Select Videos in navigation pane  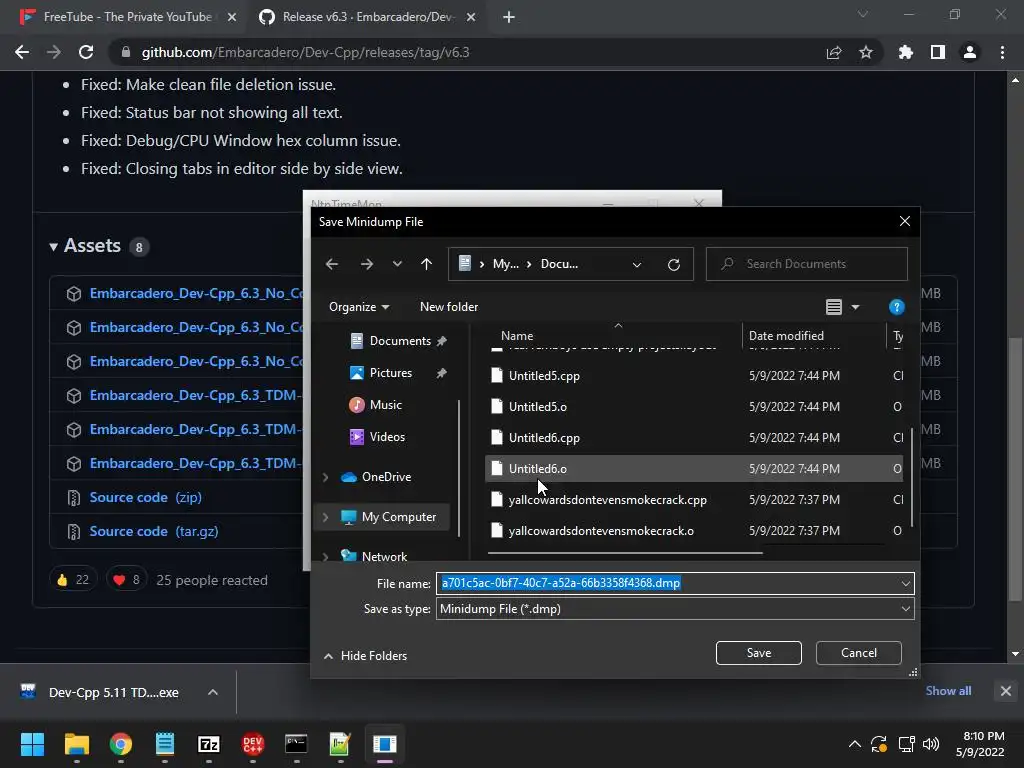[x=377, y=437]
